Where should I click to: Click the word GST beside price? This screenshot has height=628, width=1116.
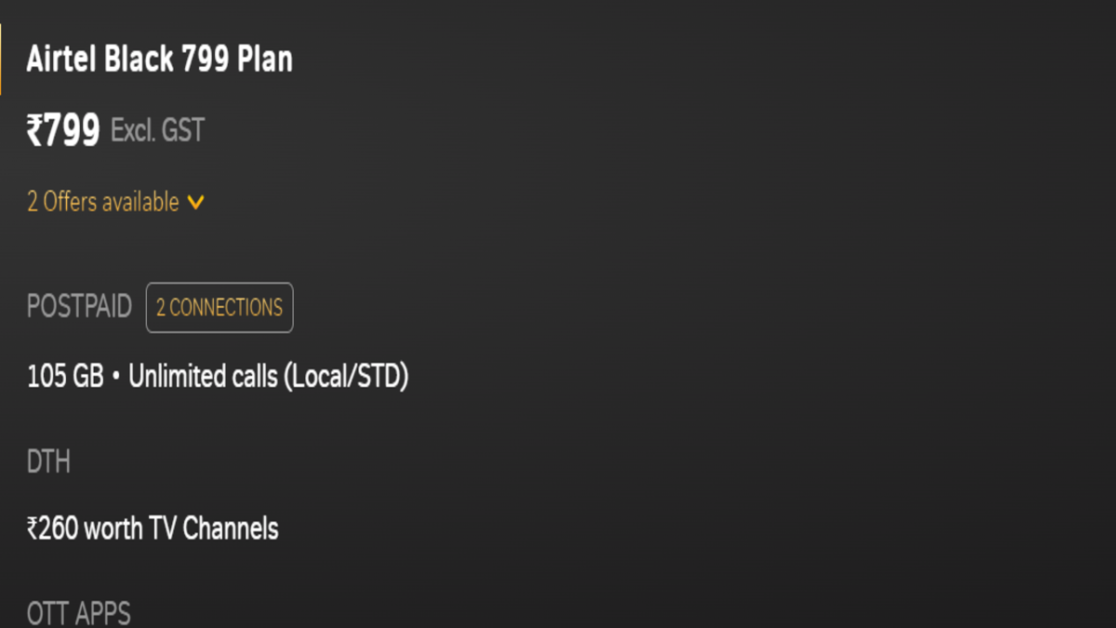tap(183, 130)
